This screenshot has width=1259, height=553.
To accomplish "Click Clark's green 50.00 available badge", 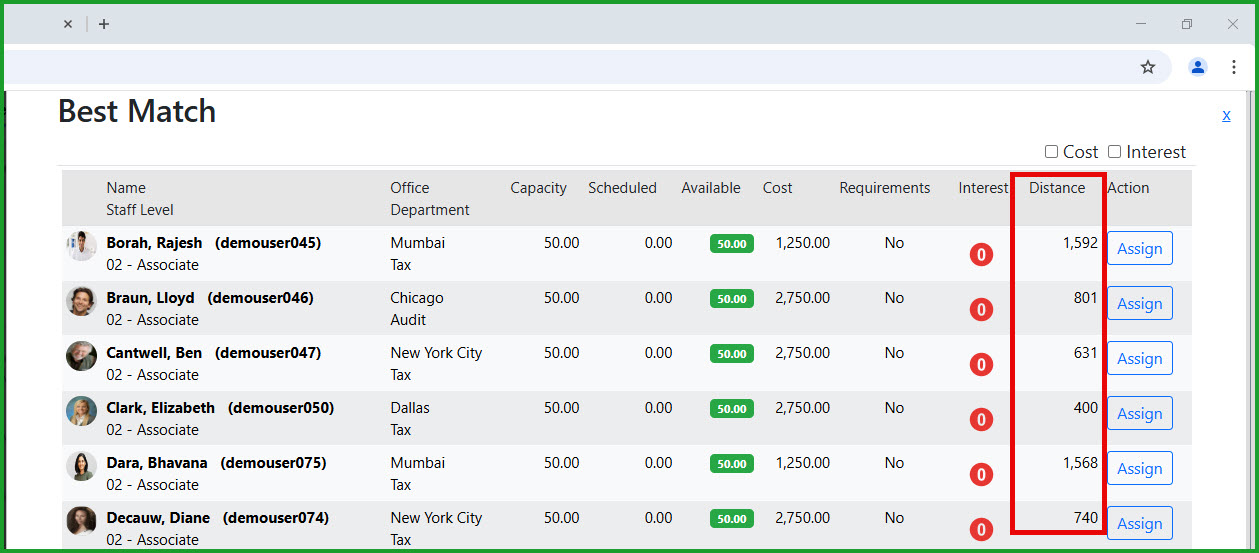I will click(732, 409).
